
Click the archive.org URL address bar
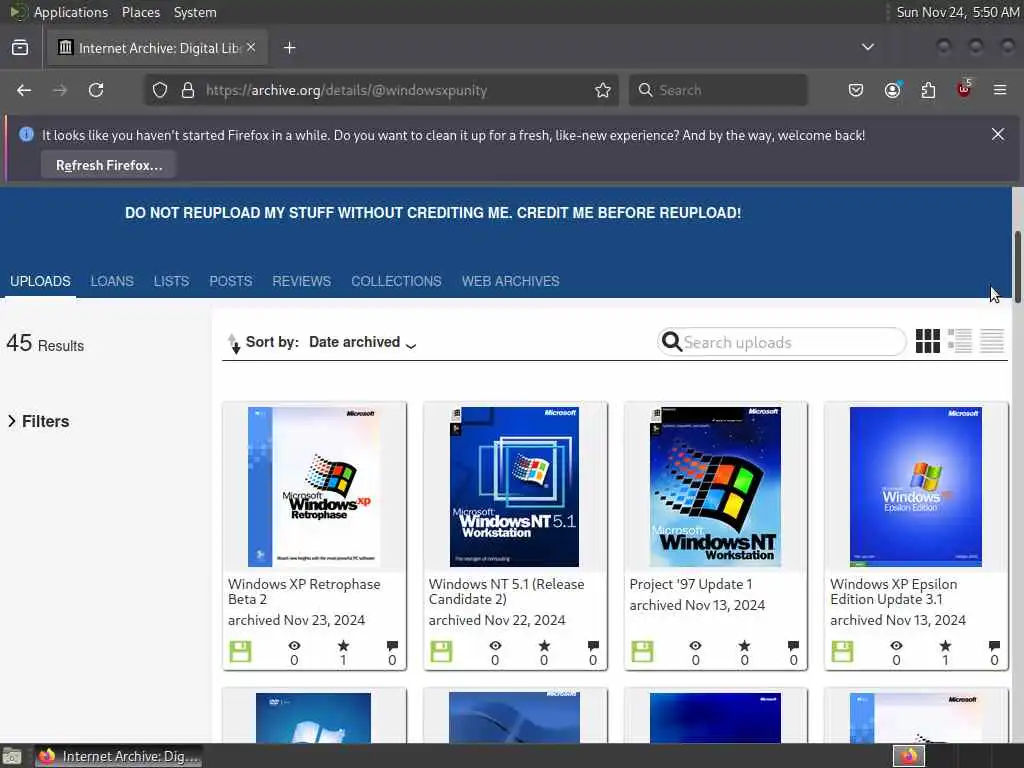click(x=379, y=90)
